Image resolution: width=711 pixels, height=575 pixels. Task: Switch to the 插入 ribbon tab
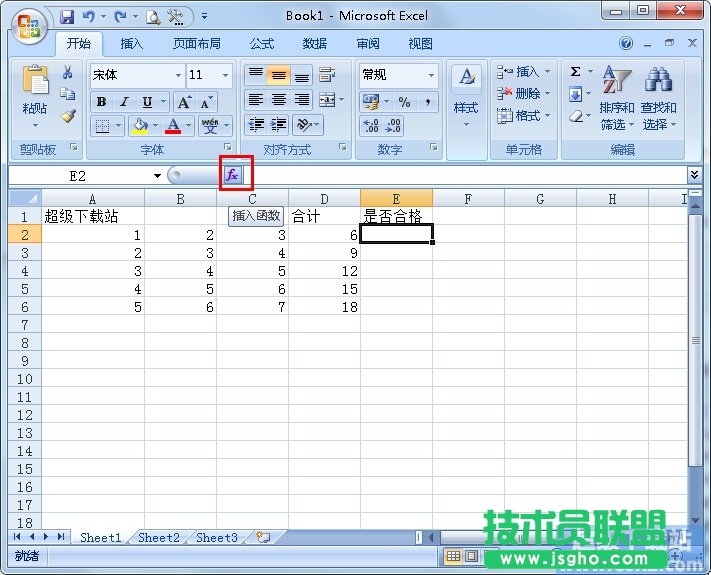point(131,44)
